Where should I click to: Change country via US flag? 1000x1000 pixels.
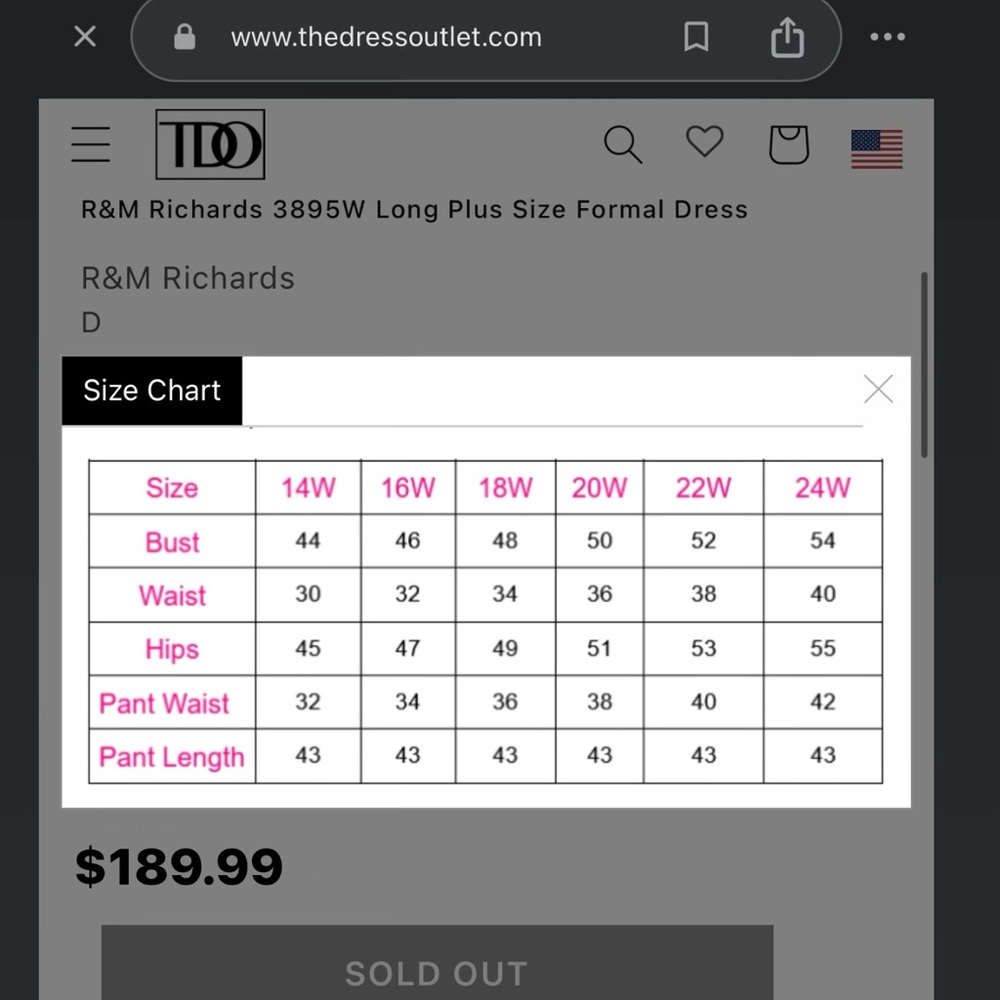tap(877, 149)
